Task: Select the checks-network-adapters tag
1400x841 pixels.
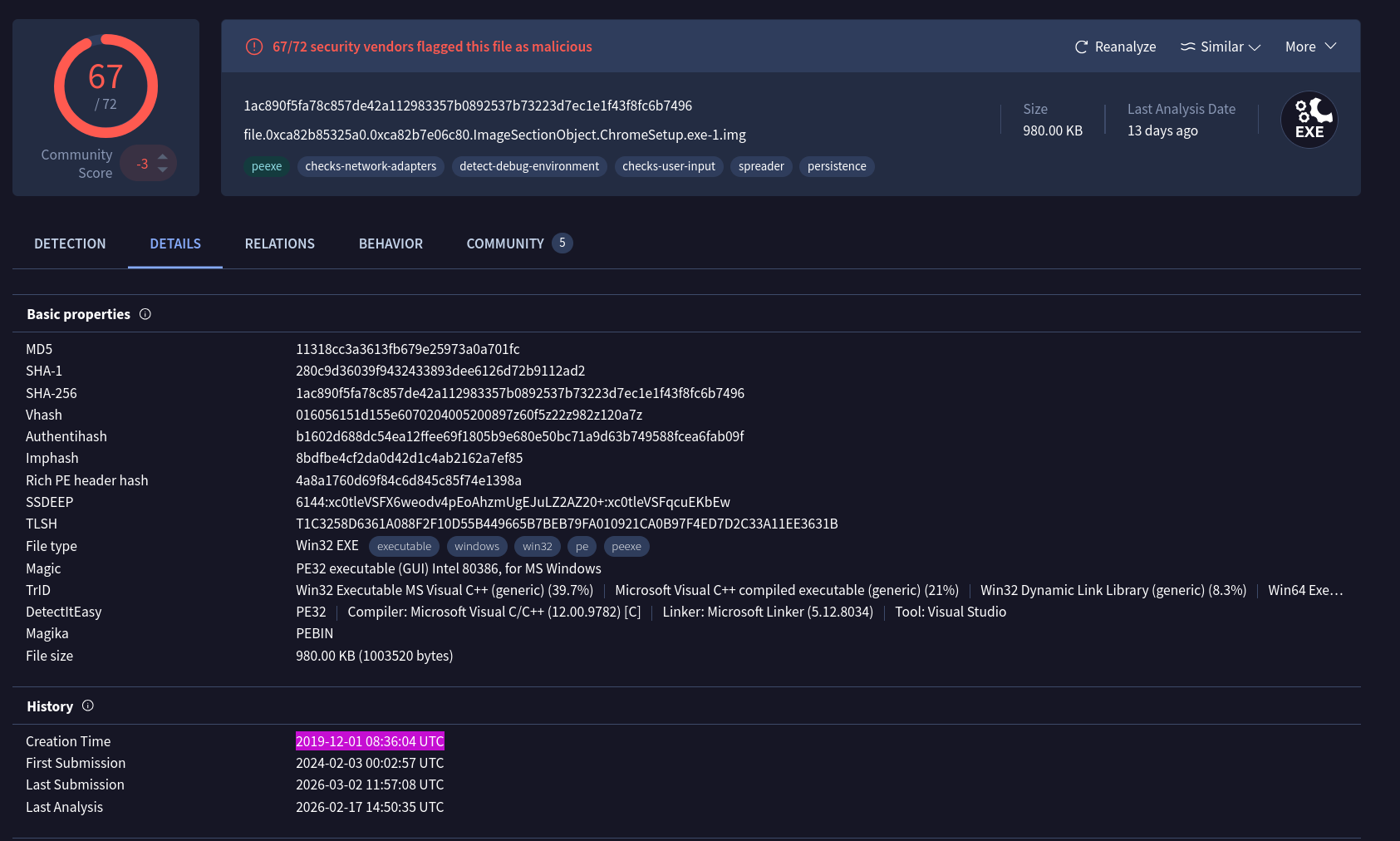Action: pyautogui.click(x=371, y=166)
